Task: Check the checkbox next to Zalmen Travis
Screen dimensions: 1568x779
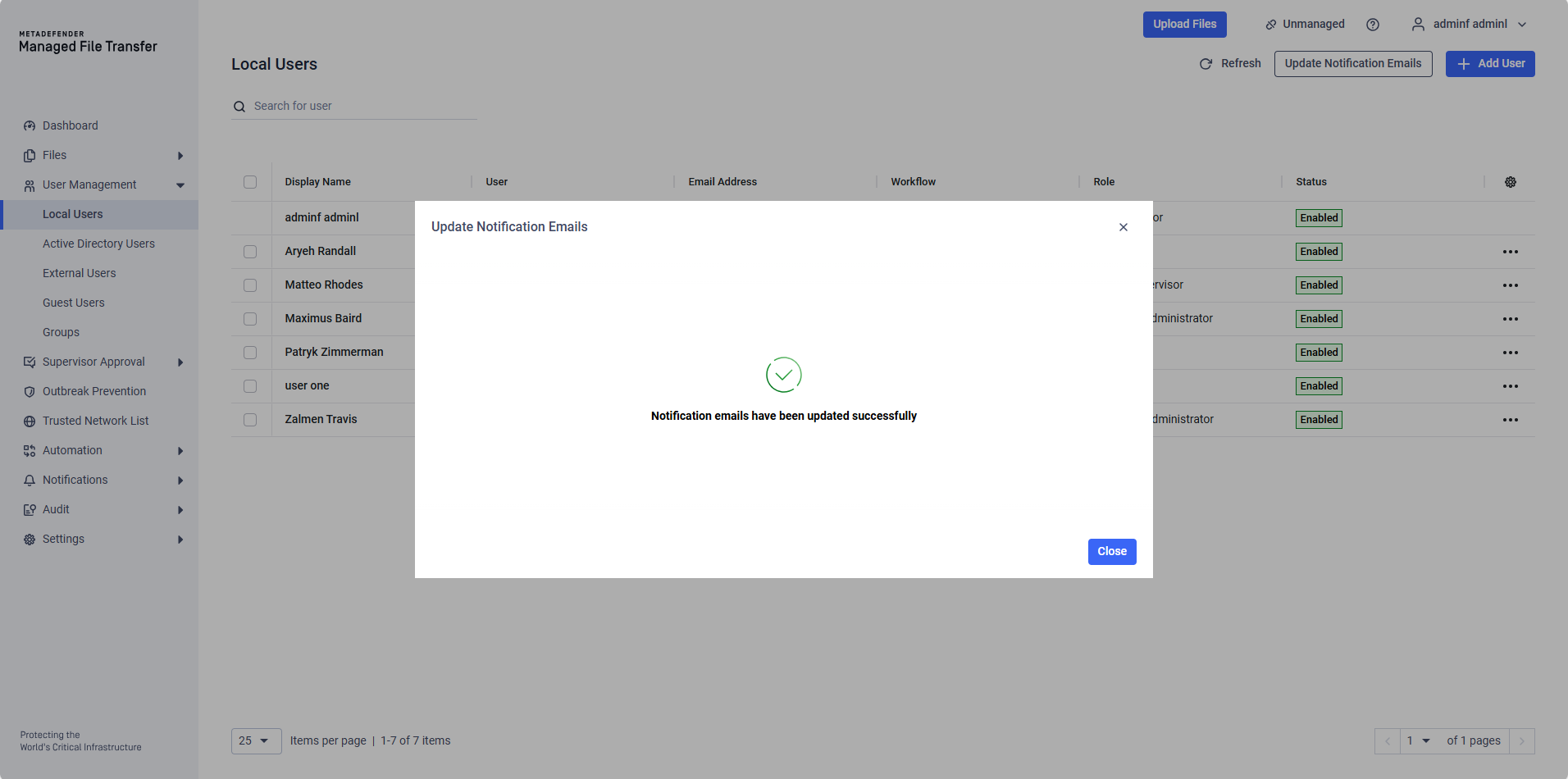Action: coord(250,419)
